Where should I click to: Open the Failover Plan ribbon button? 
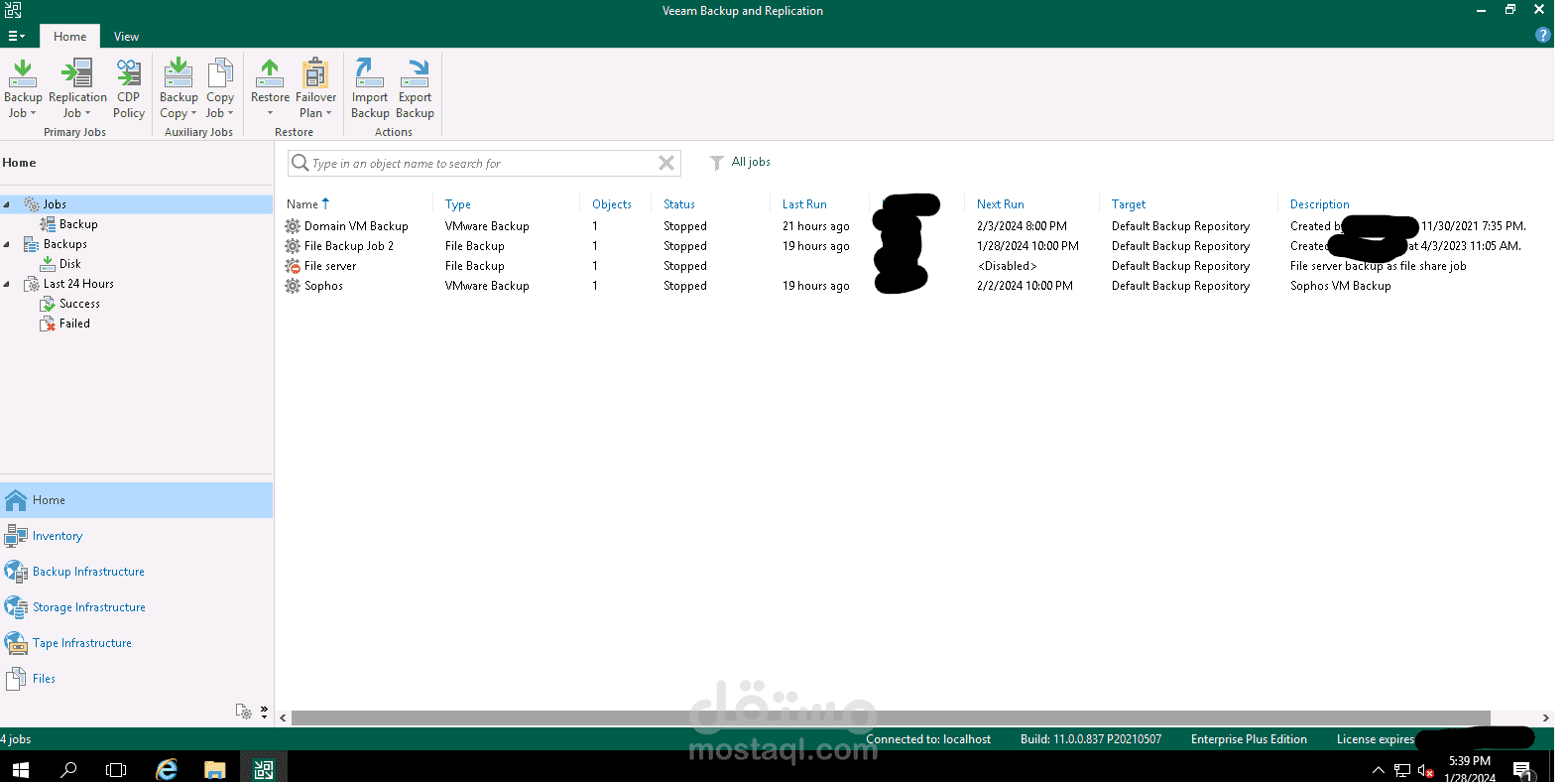coord(315,88)
